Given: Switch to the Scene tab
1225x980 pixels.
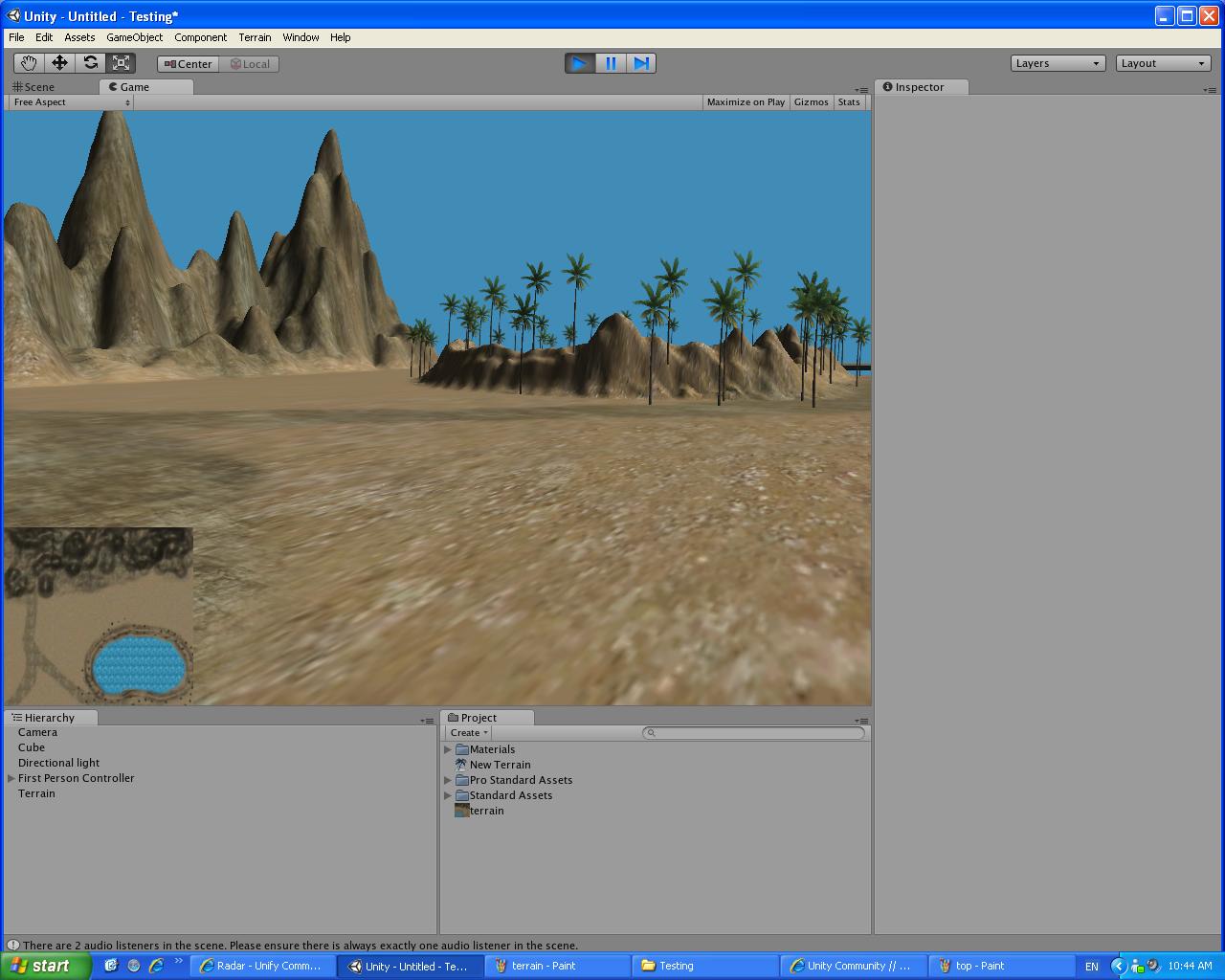Looking at the screenshot, I should 36,86.
